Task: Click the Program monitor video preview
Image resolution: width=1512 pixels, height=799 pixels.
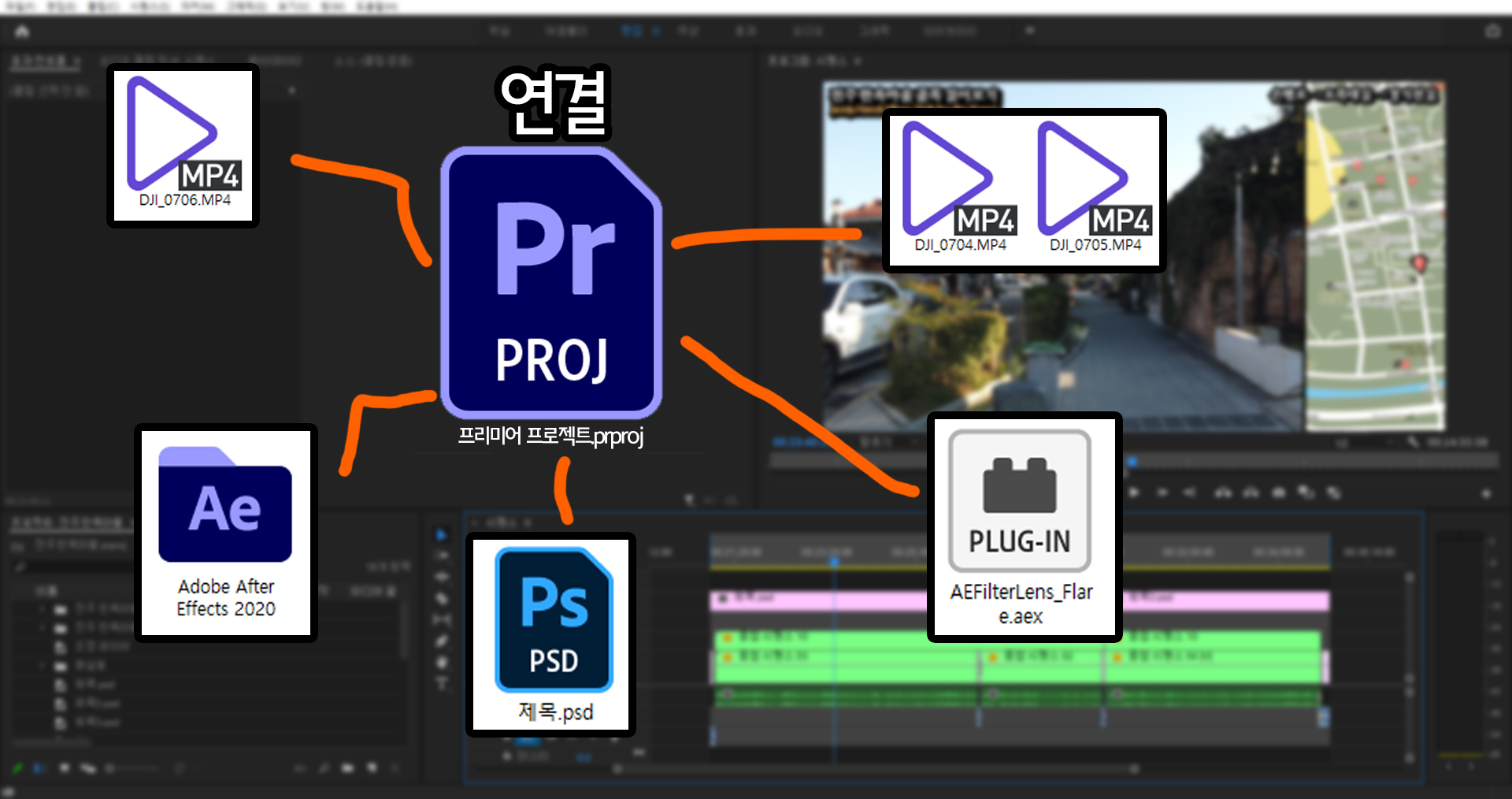Action: [1134, 256]
